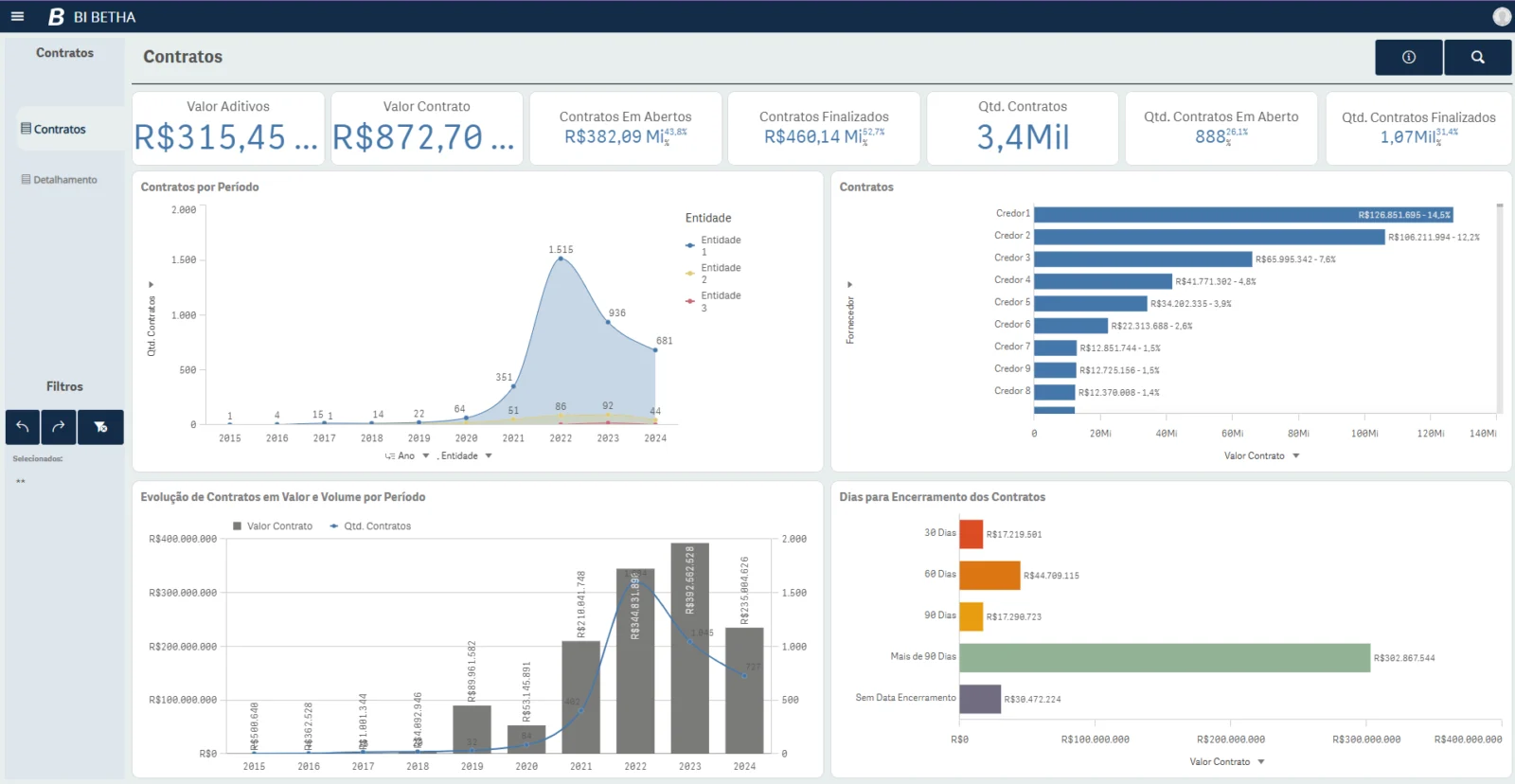Toggle Entidade 1 legend marker
Image resolution: width=1515 pixels, height=784 pixels.
690,245
